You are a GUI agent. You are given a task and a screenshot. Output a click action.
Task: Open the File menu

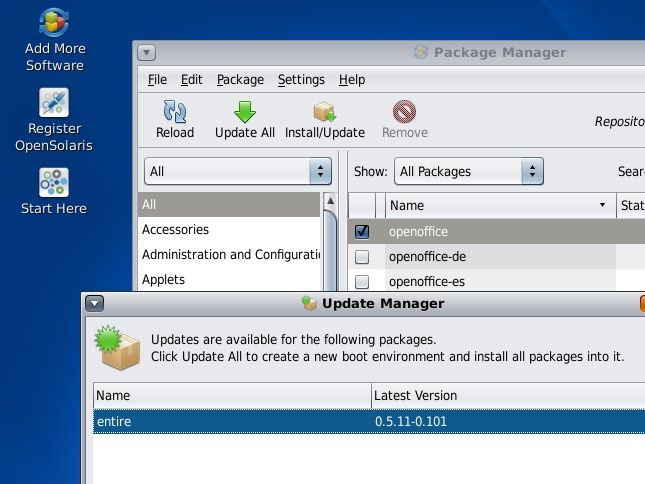point(157,80)
